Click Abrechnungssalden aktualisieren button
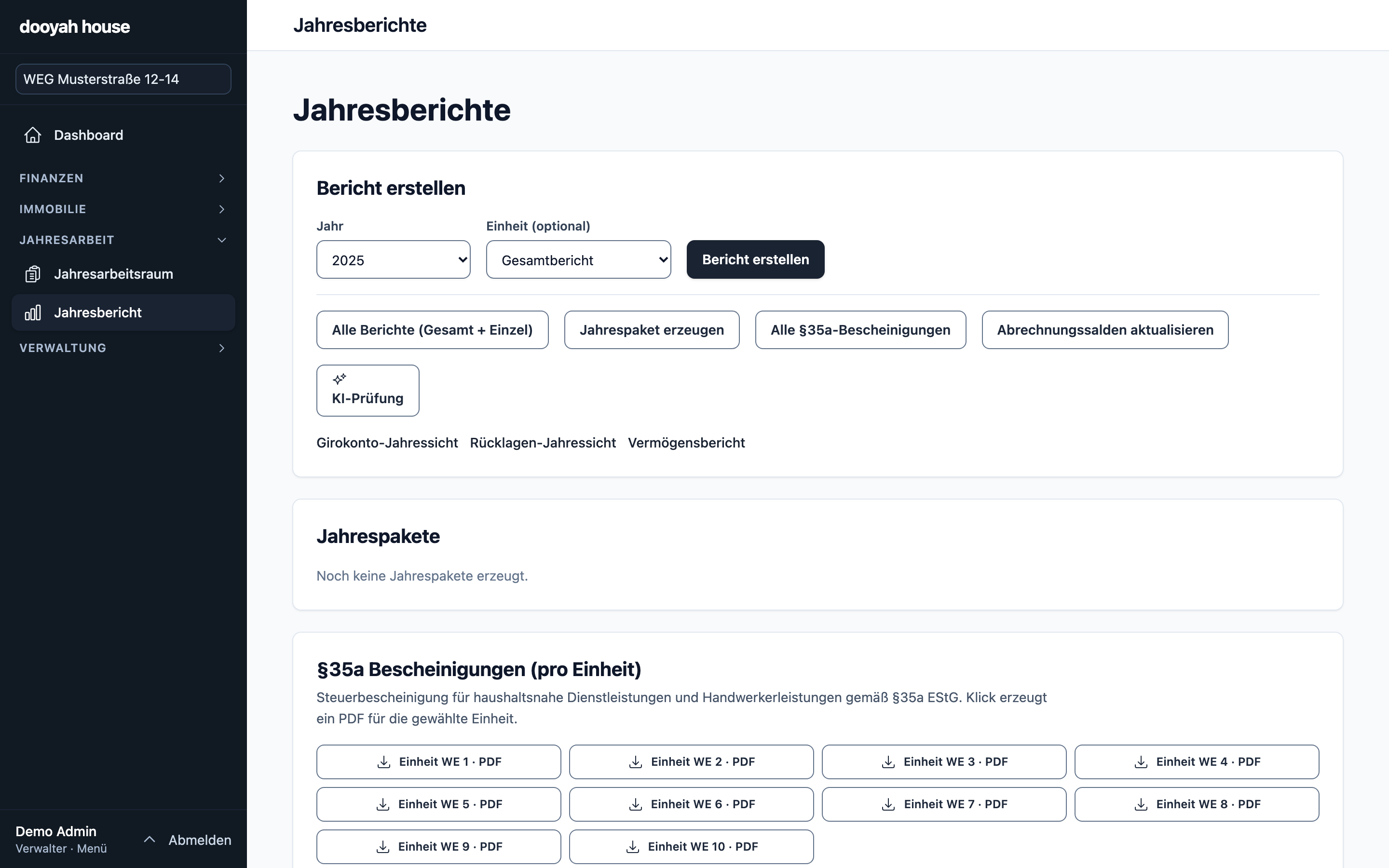 pos(1105,329)
